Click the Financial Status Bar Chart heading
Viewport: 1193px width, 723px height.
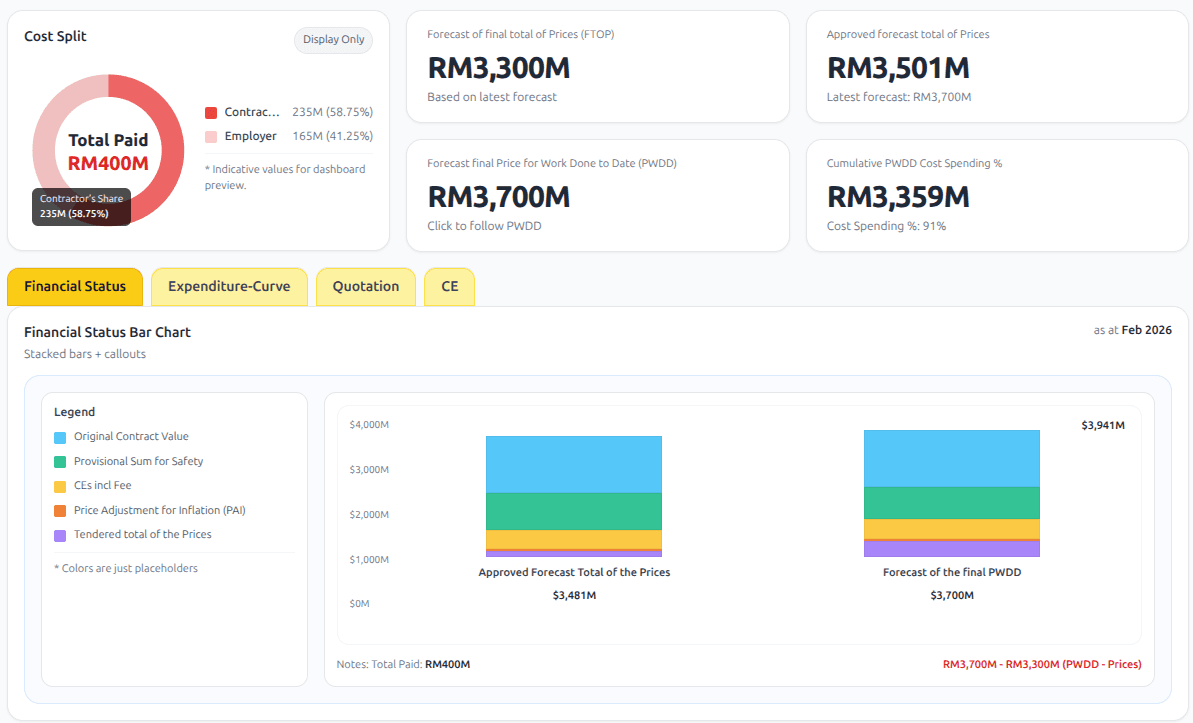pos(107,332)
